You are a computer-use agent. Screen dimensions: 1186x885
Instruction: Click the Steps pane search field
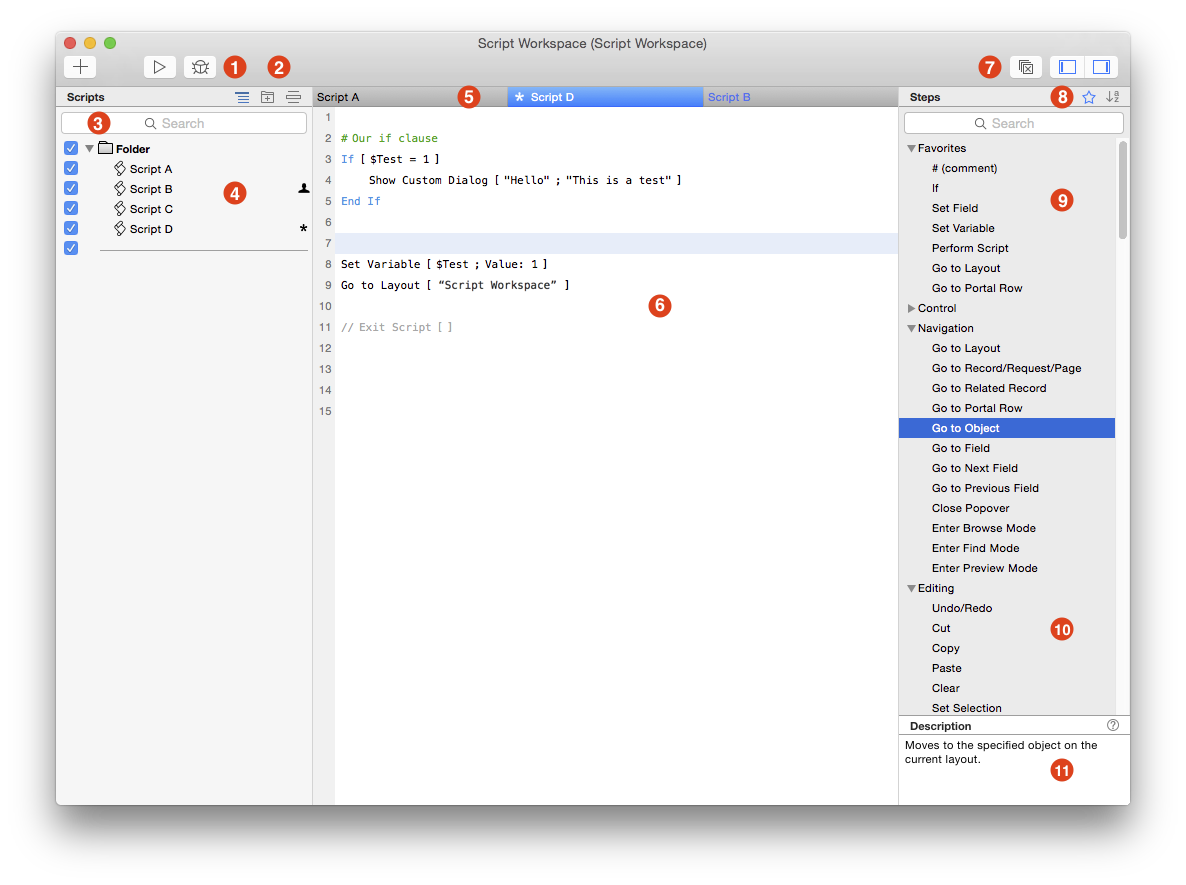point(1014,123)
